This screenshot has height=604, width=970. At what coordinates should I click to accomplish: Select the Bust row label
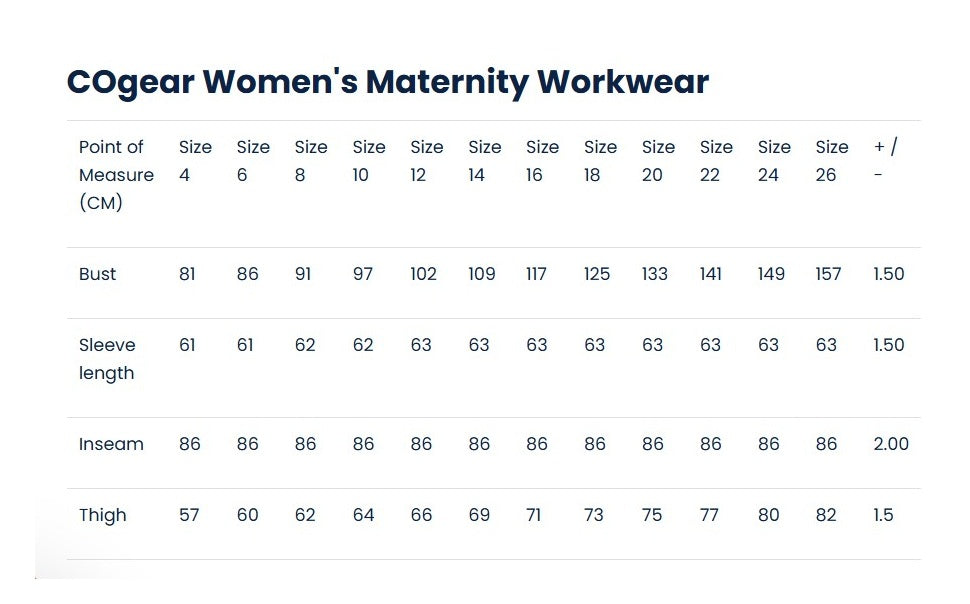[98, 274]
